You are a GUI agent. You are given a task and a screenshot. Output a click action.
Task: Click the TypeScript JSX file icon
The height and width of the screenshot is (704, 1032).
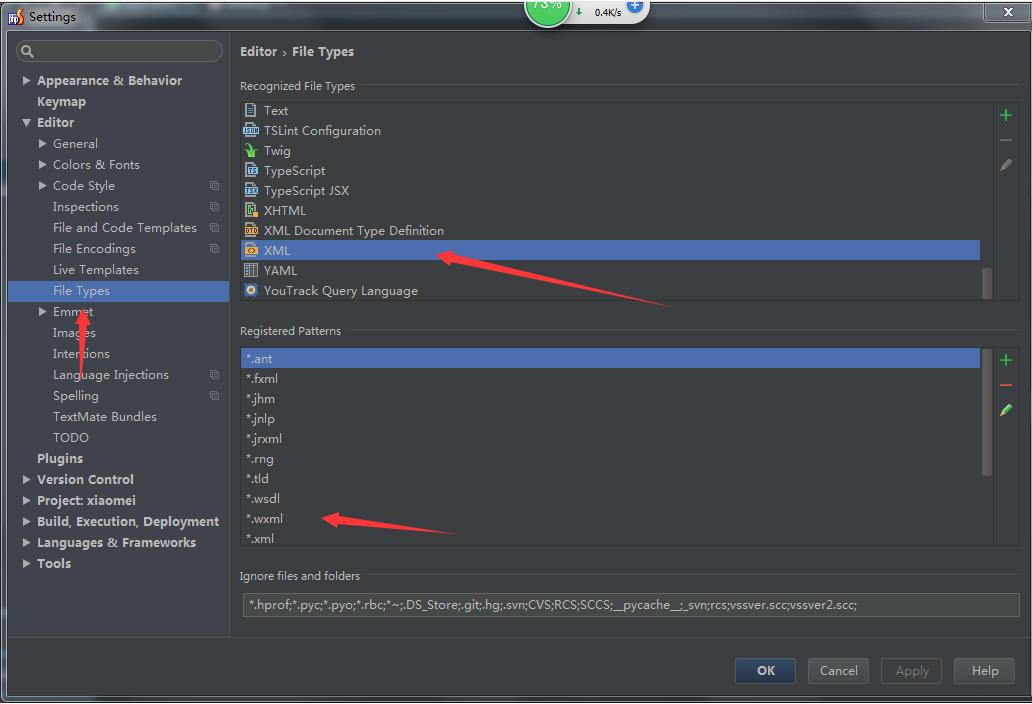pos(251,191)
